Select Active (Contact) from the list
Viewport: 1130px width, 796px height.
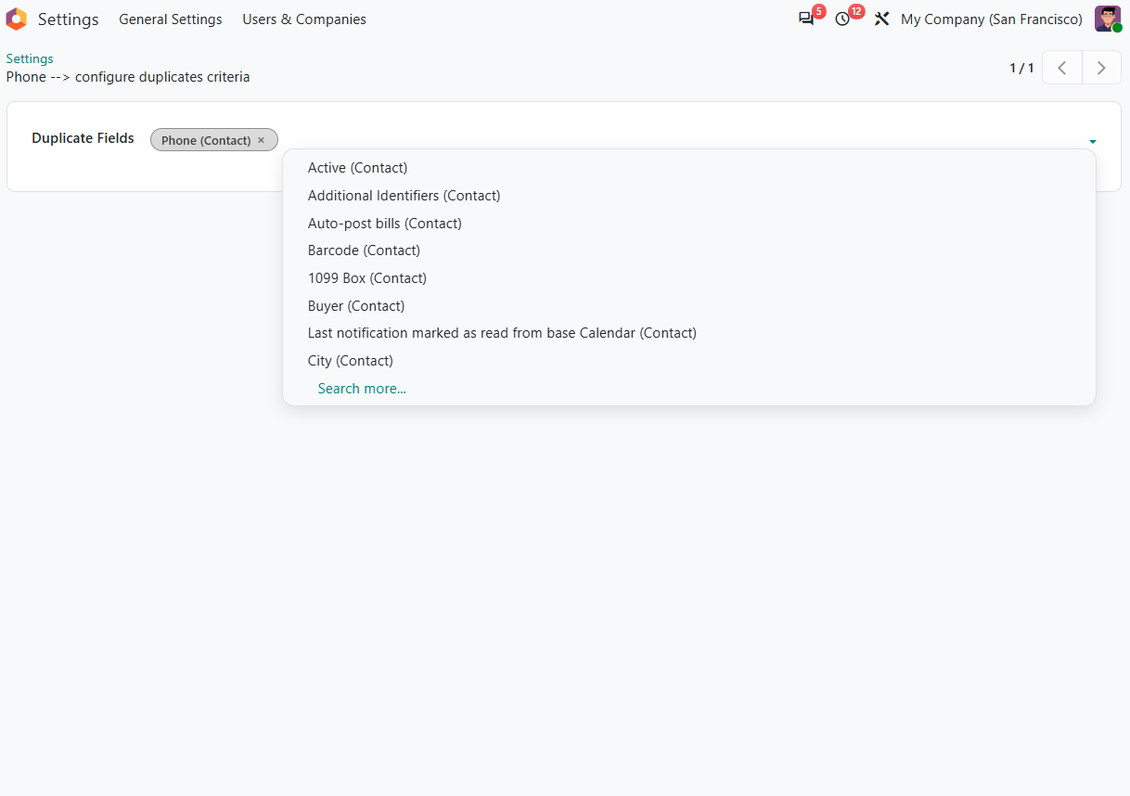coord(689,168)
